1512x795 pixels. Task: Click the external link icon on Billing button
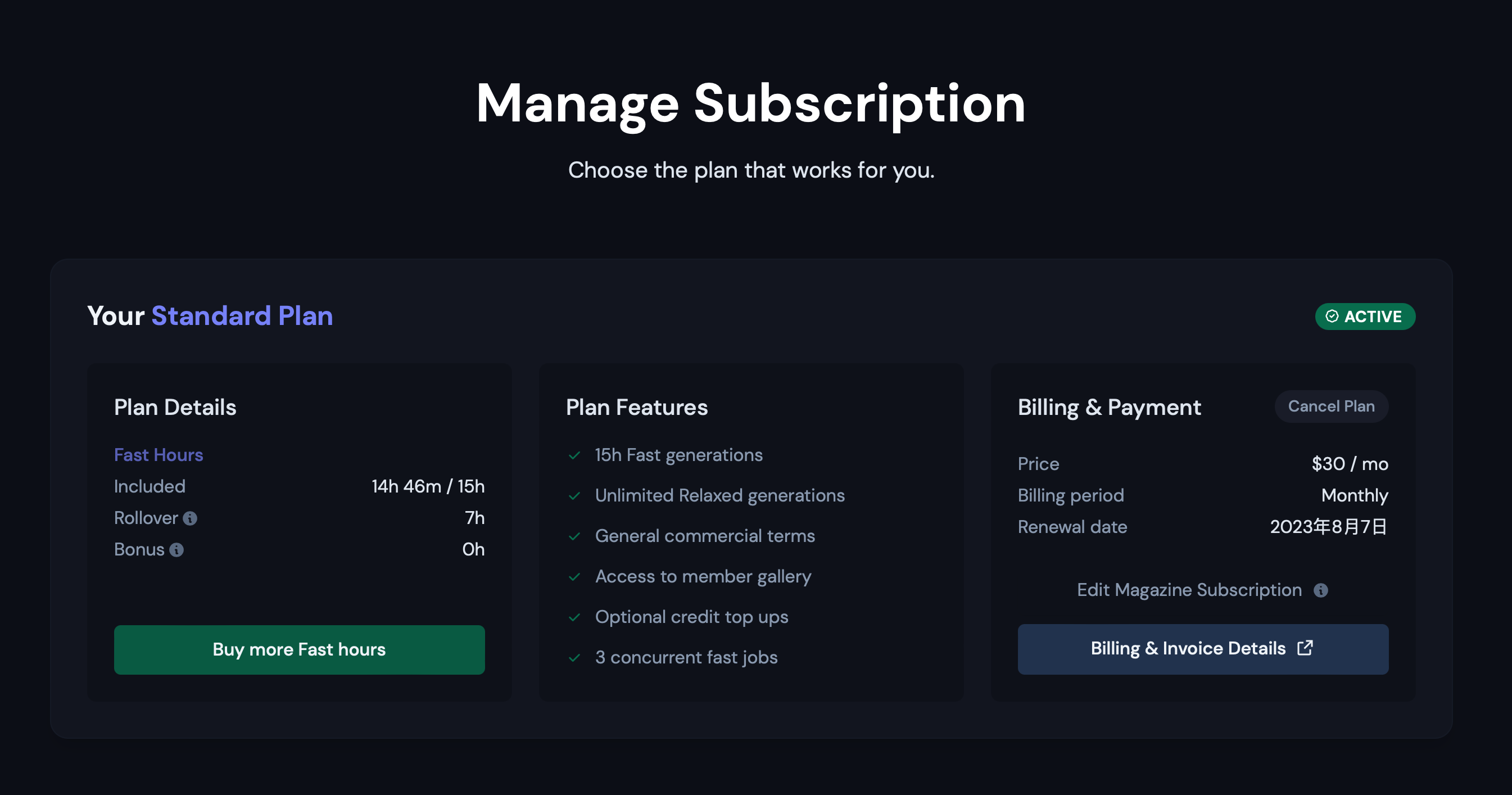pos(1305,648)
